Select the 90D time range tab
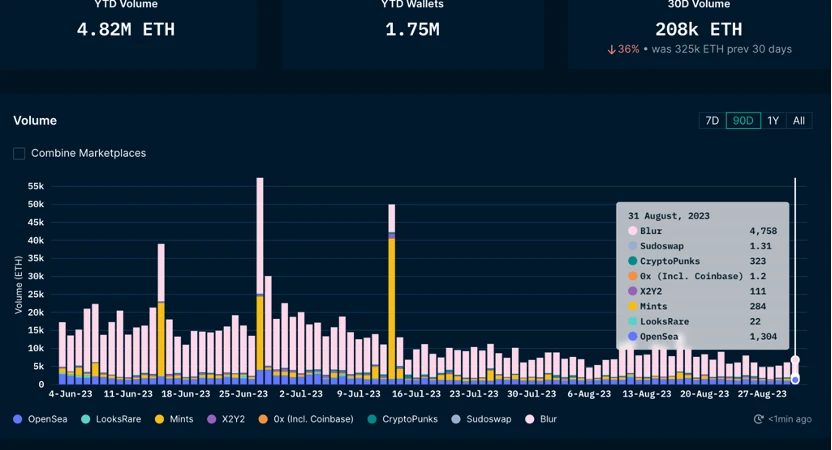Viewport: 832px width, 450px height. point(743,120)
